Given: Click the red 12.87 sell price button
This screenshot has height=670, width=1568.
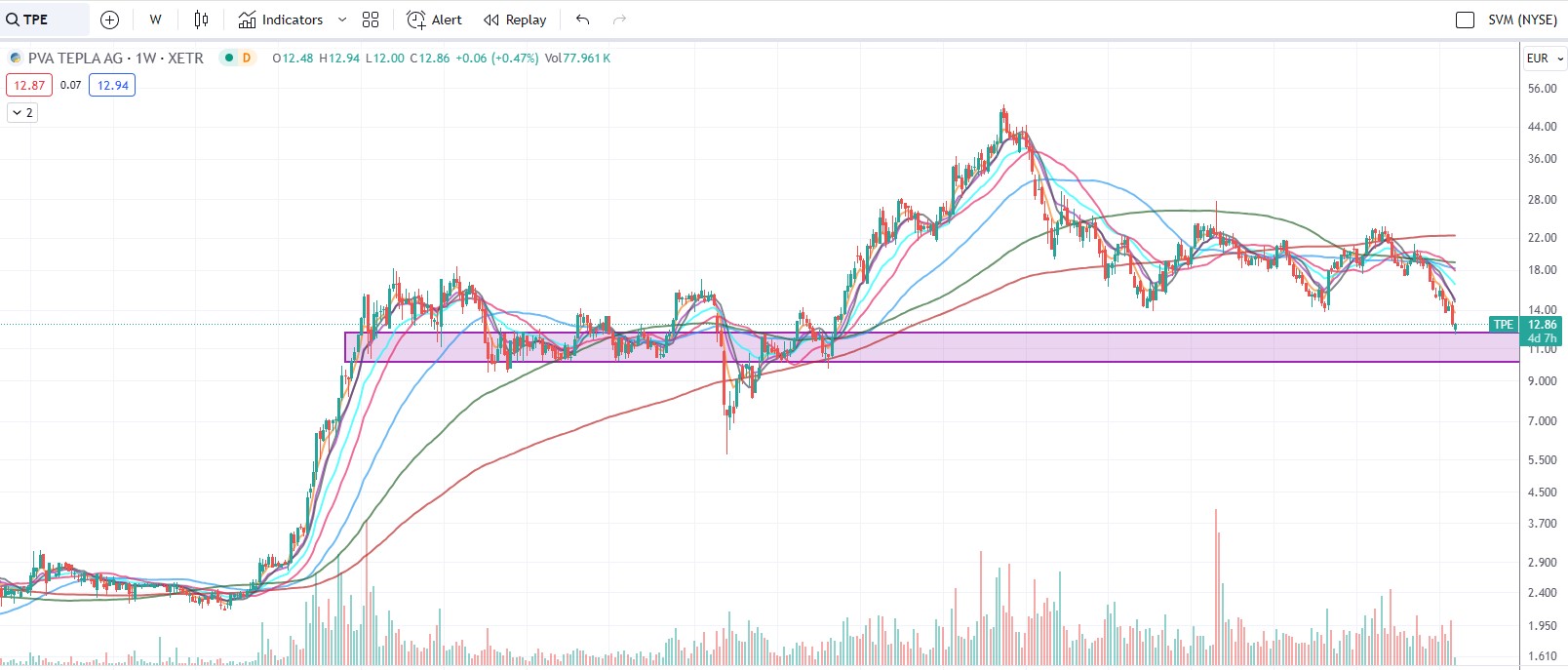Looking at the screenshot, I should [29, 86].
